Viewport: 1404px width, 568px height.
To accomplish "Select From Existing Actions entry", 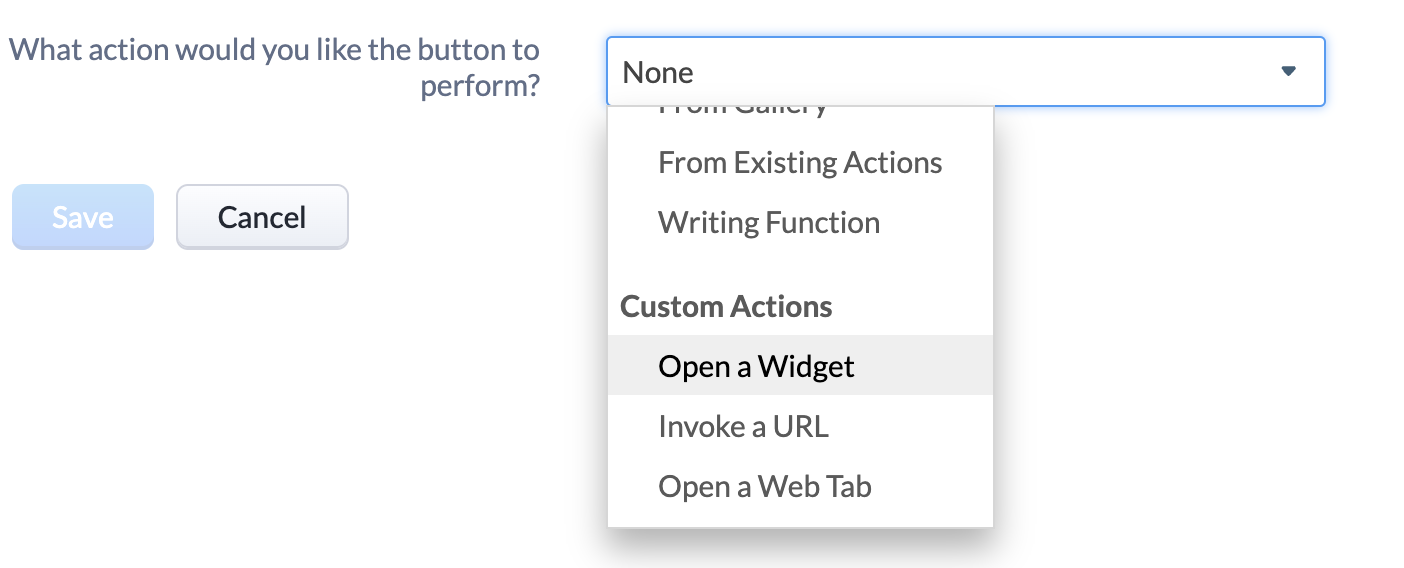I will pos(800,162).
